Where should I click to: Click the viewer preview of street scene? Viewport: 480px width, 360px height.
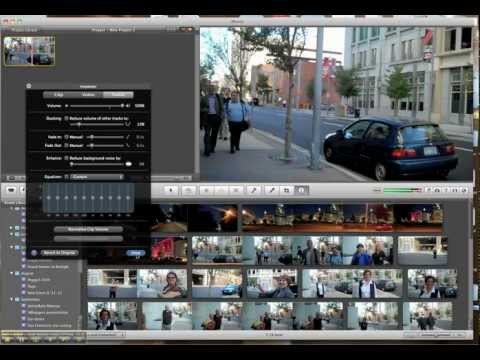pyautogui.click(x=336, y=104)
